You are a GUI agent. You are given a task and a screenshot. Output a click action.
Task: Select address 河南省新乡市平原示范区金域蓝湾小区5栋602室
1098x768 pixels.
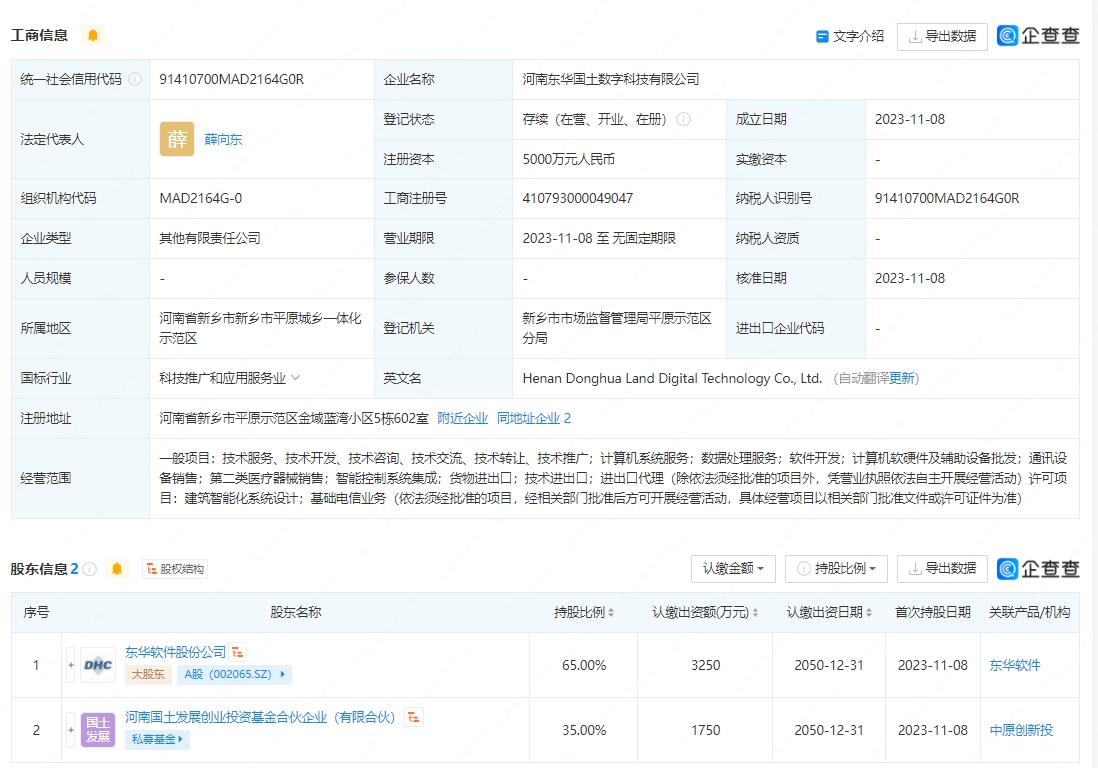293,418
